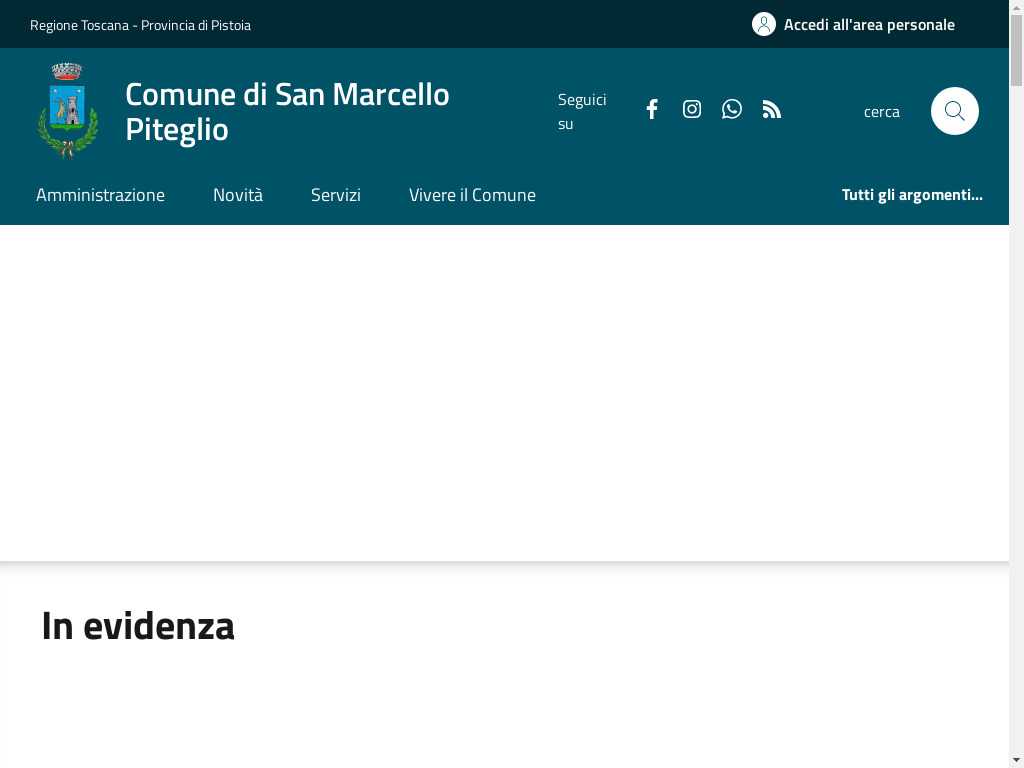This screenshot has width=1024, height=768.
Task: Open the Instagram profile icon
Action: click(x=692, y=109)
